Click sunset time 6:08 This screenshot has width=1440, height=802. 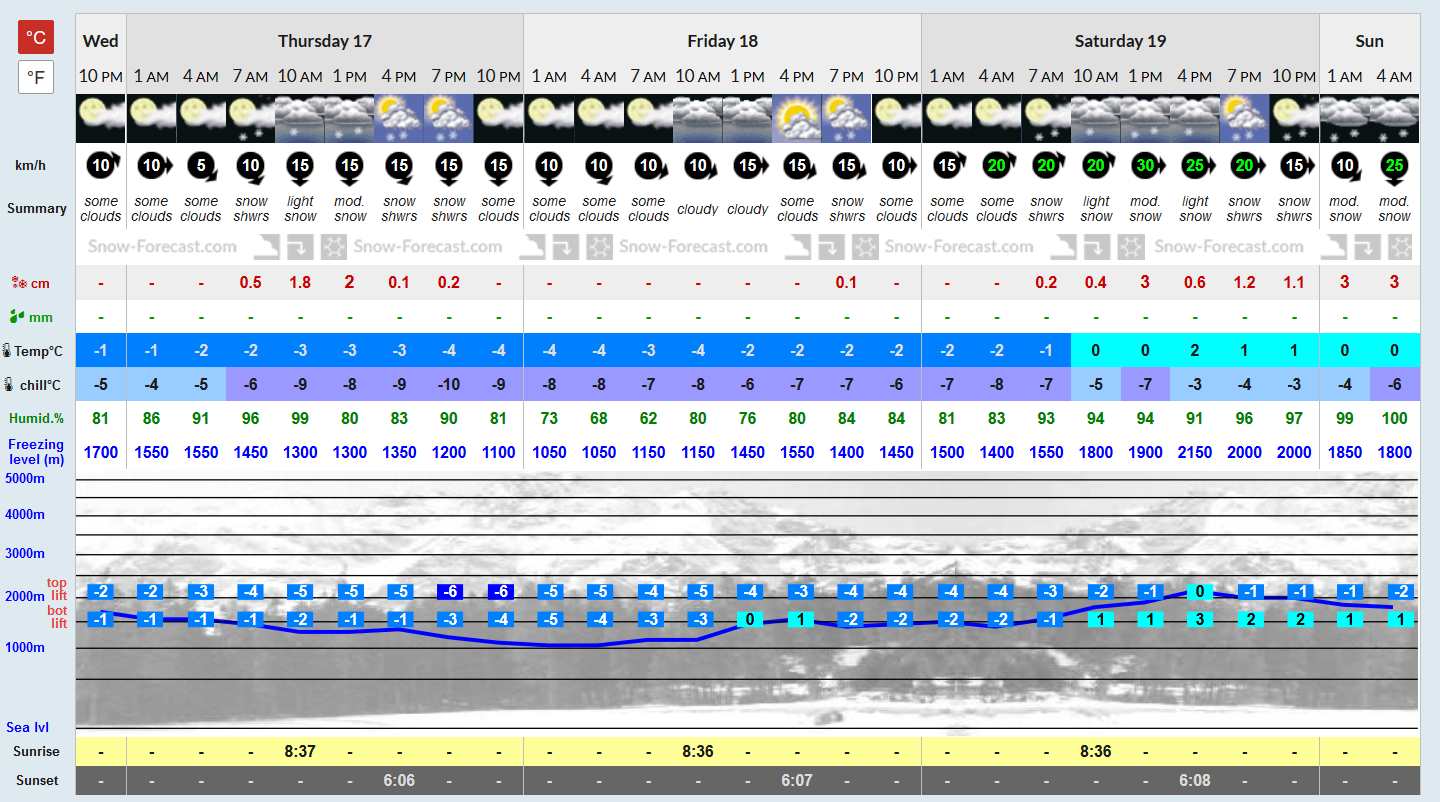click(x=1195, y=780)
